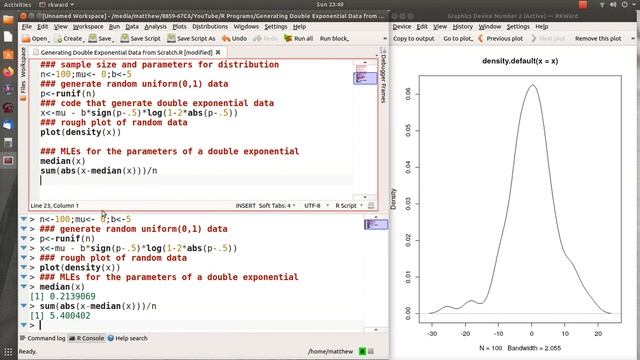Click the green R status indicator
Image resolution: width=640 pixels, height=360 pixels.
coord(362,351)
